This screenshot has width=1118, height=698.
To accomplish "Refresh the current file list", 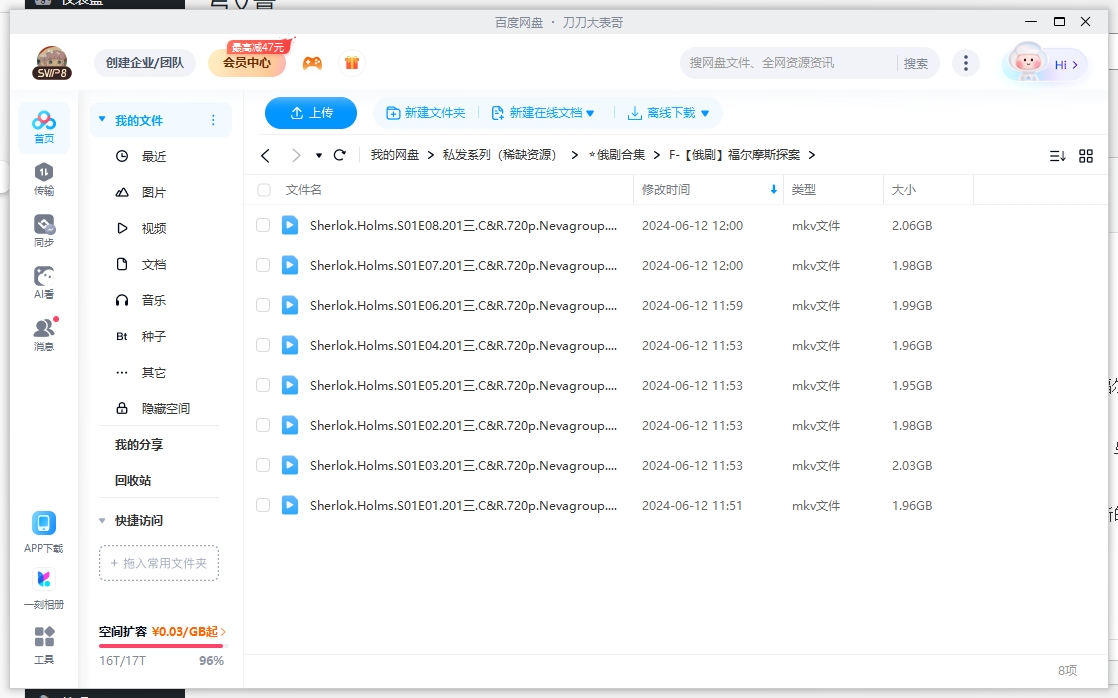I will pyautogui.click(x=340, y=155).
